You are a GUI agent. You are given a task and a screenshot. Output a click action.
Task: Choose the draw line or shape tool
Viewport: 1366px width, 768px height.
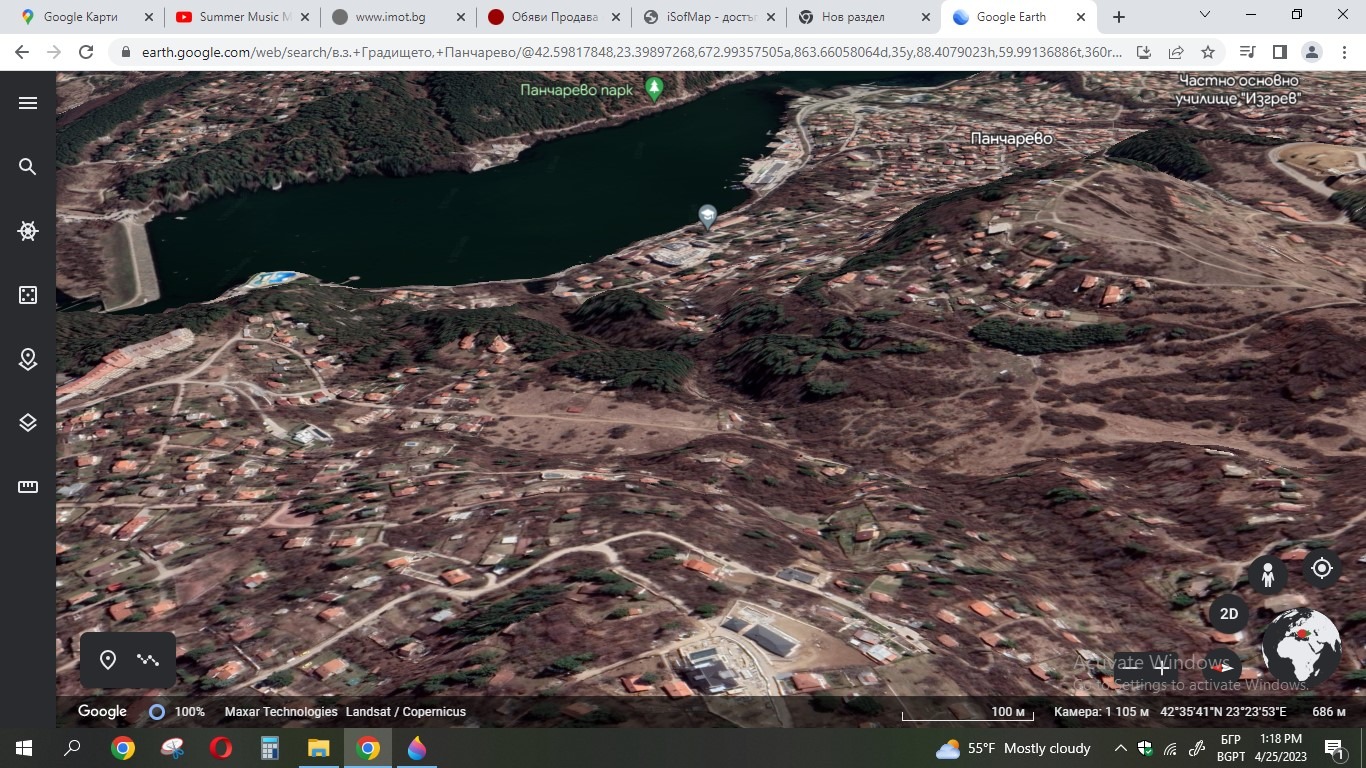pos(149,660)
